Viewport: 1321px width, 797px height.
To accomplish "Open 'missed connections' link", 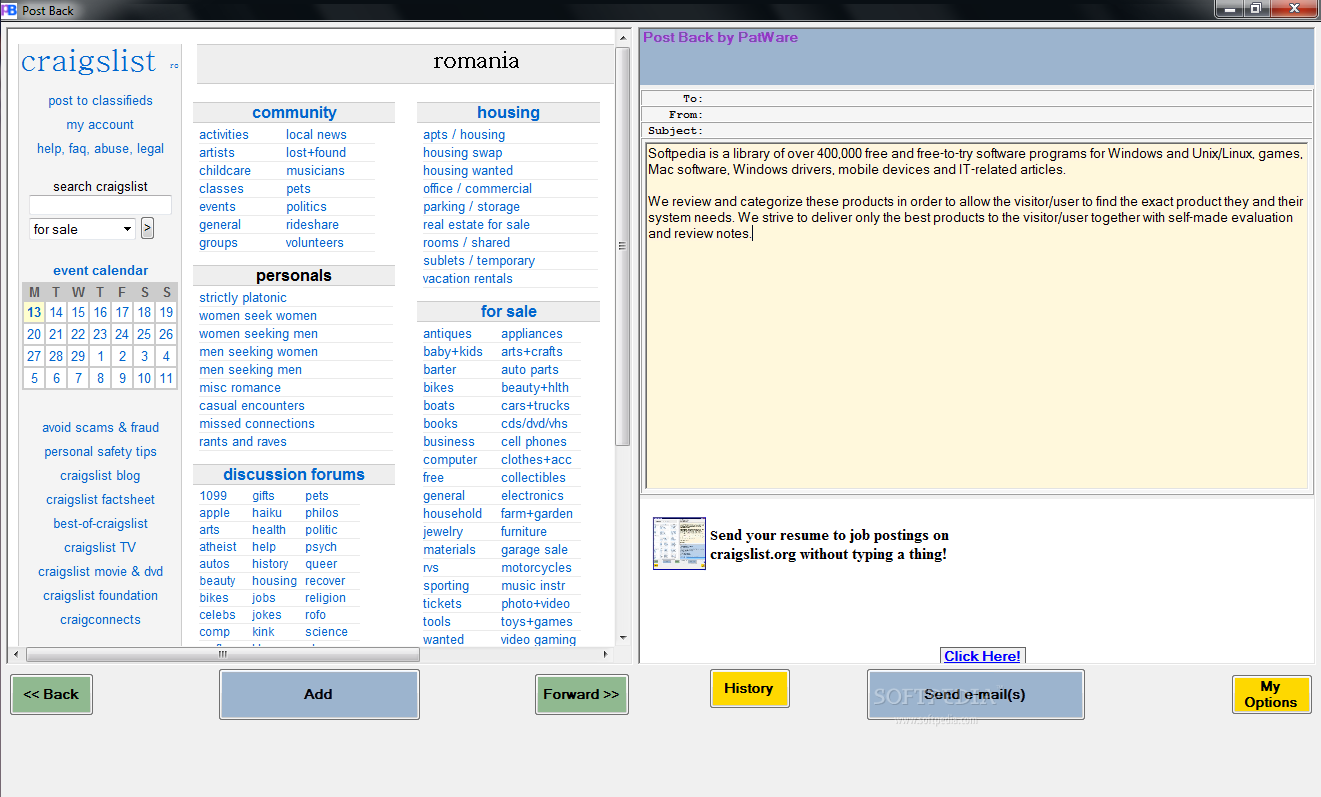I will pyautogui.click(x=257, y=423).
